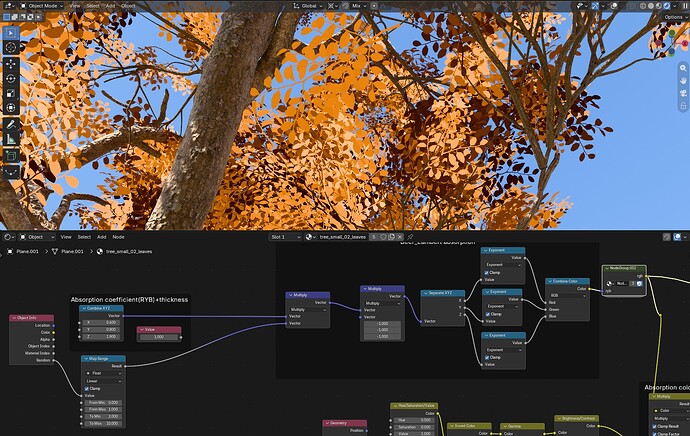Select the first selection mode icon (set new)
Viewport: 690px width, 436px height.
6,17
